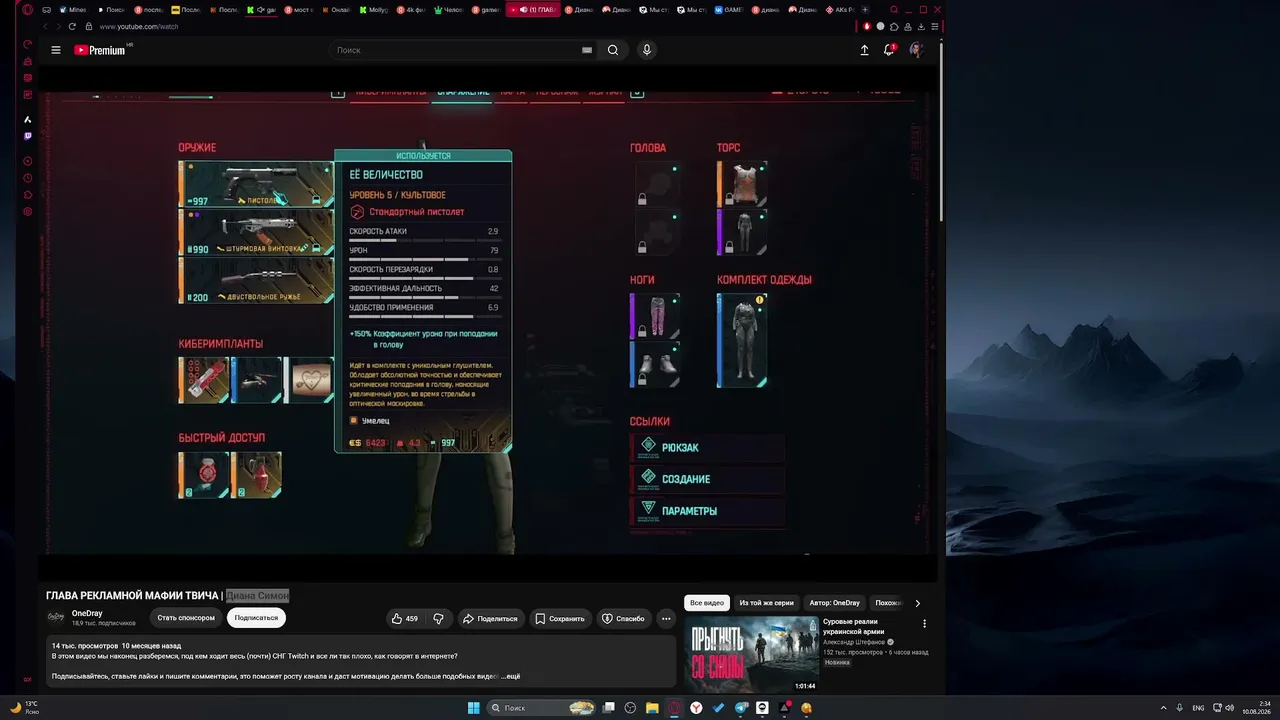Open options for the recommended video

pos(924,624)
